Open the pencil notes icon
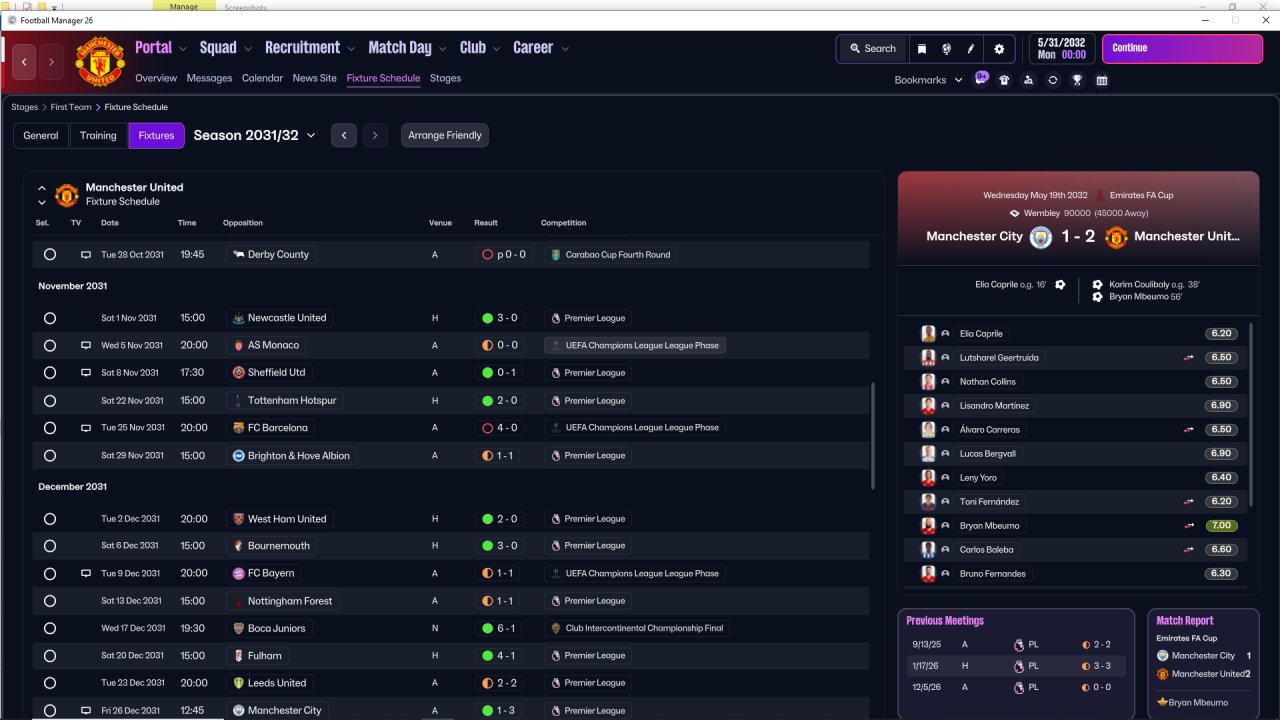Screen dimensions: 1280x720 970,49
